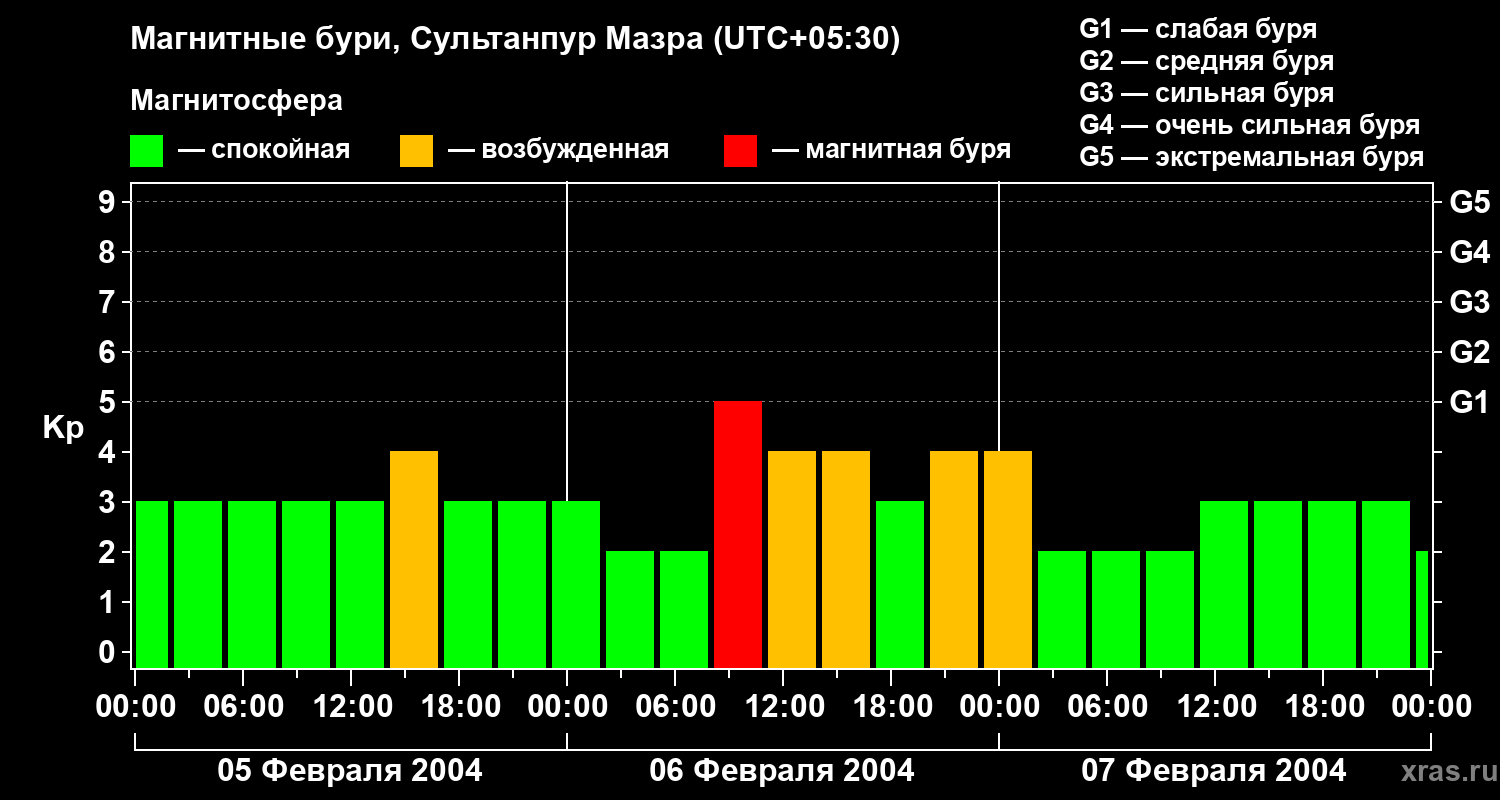Click the '06 Февраля 2004' date label
The height and width of the screenshot is (800, 1500).
point(782,771)
